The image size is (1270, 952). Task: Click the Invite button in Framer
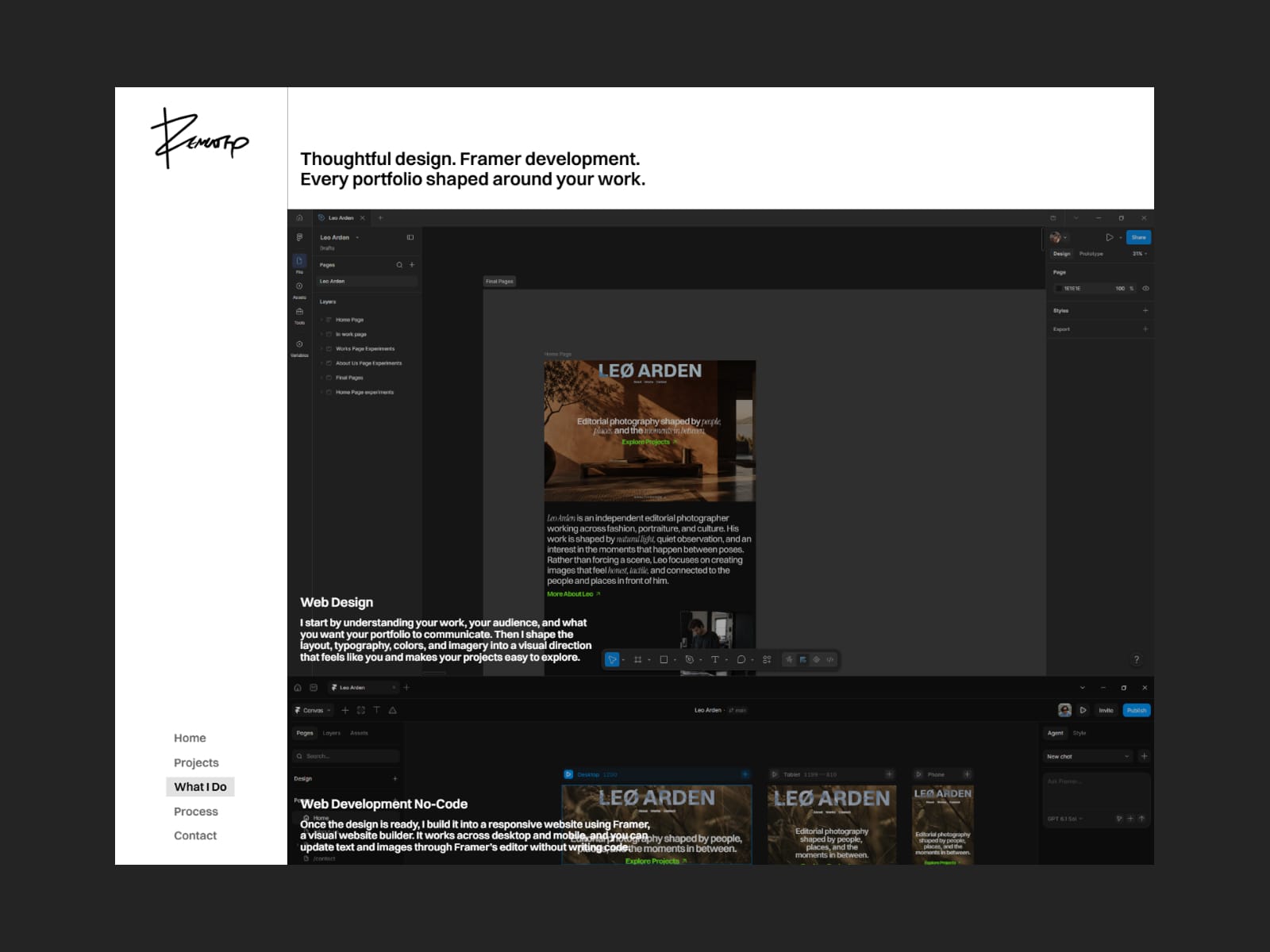[1106, 710]
